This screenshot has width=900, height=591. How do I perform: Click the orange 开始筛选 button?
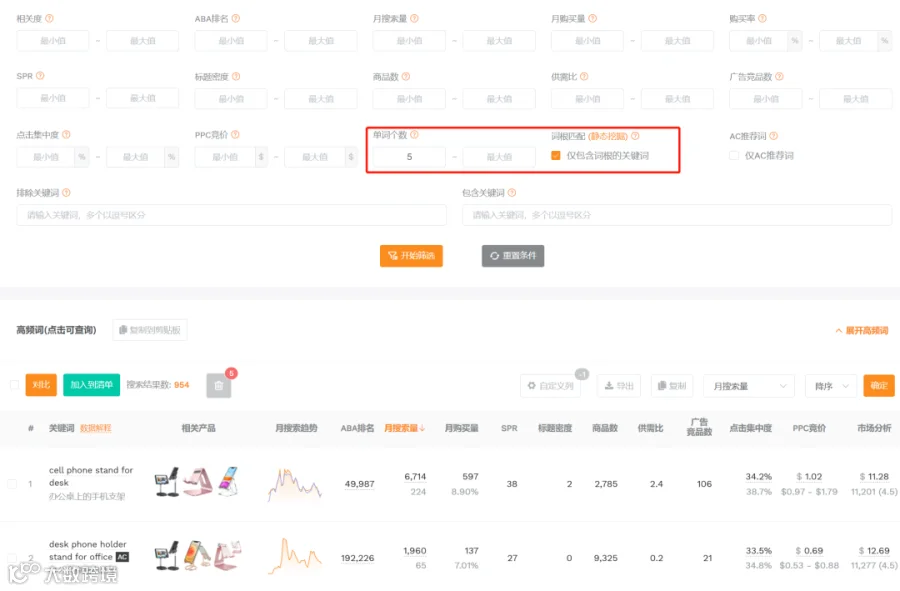[x=411, y=256]
